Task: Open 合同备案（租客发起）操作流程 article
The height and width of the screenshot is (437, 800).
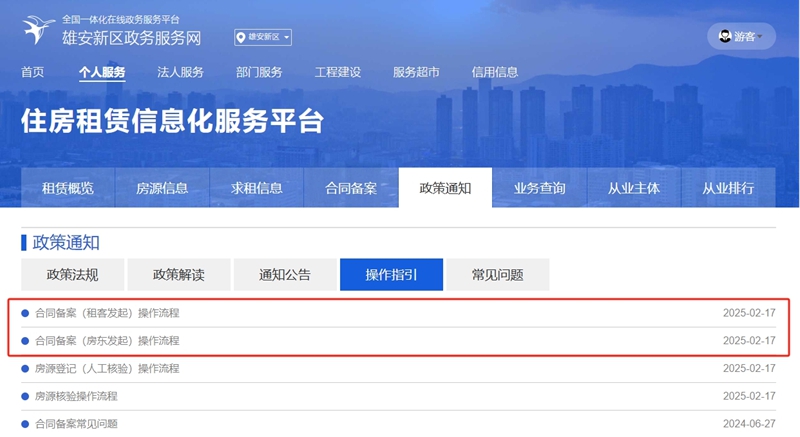Action: point(107,313)
